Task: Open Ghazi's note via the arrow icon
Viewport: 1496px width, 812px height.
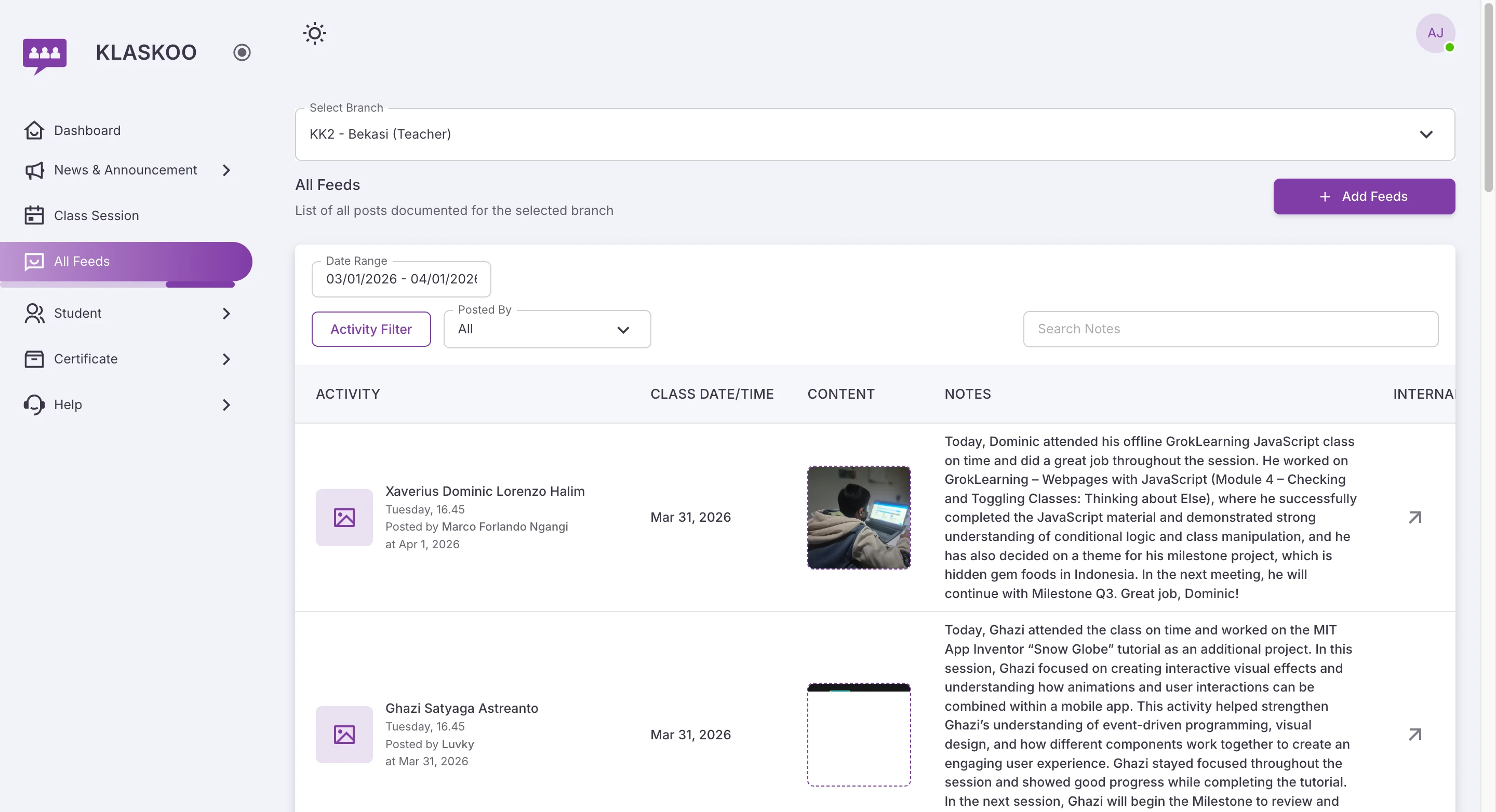Action: [x=1414, y=734]
